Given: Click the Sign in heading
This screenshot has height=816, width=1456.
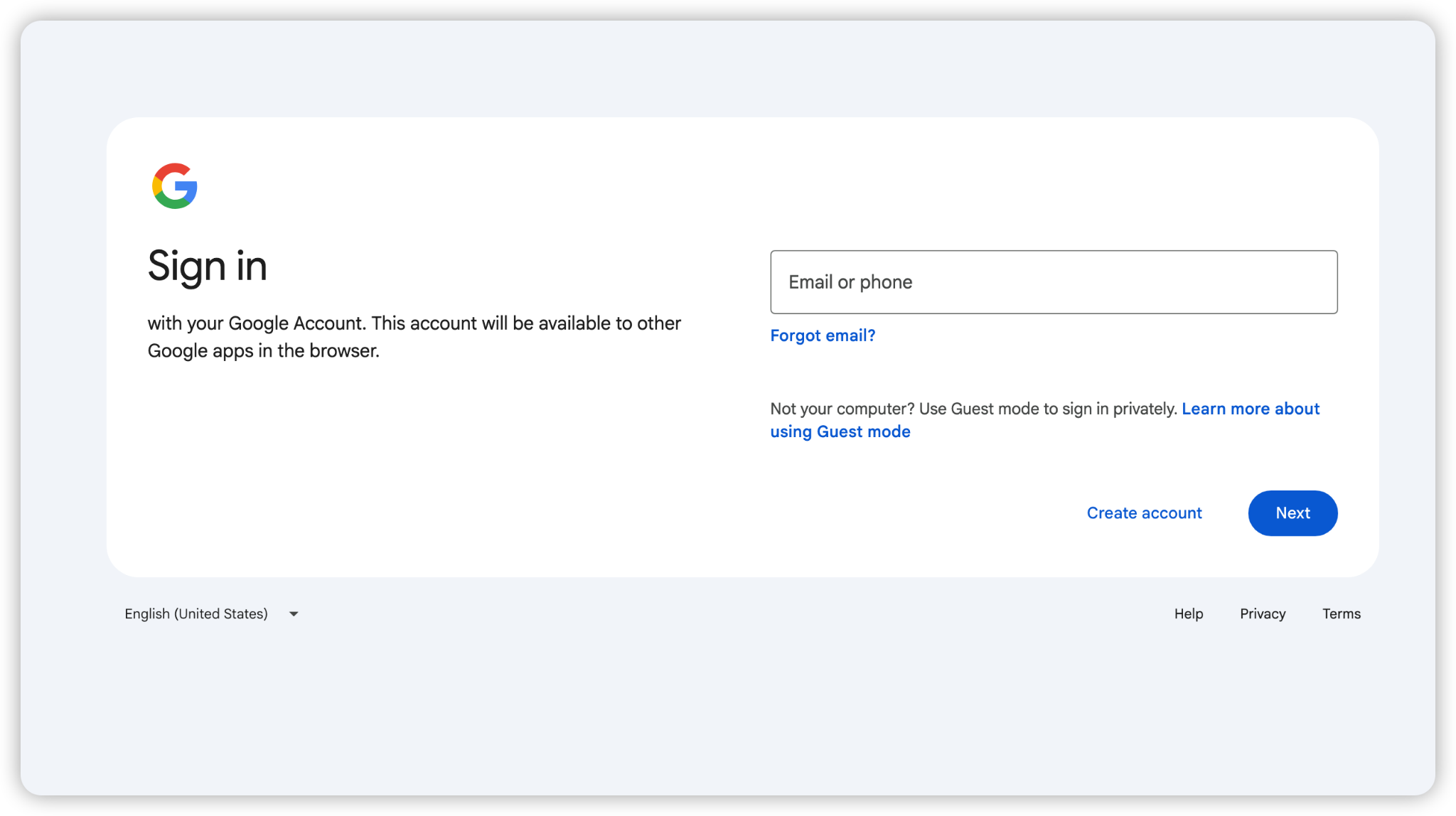Looking at the screenshot, I should click(208, 267).
